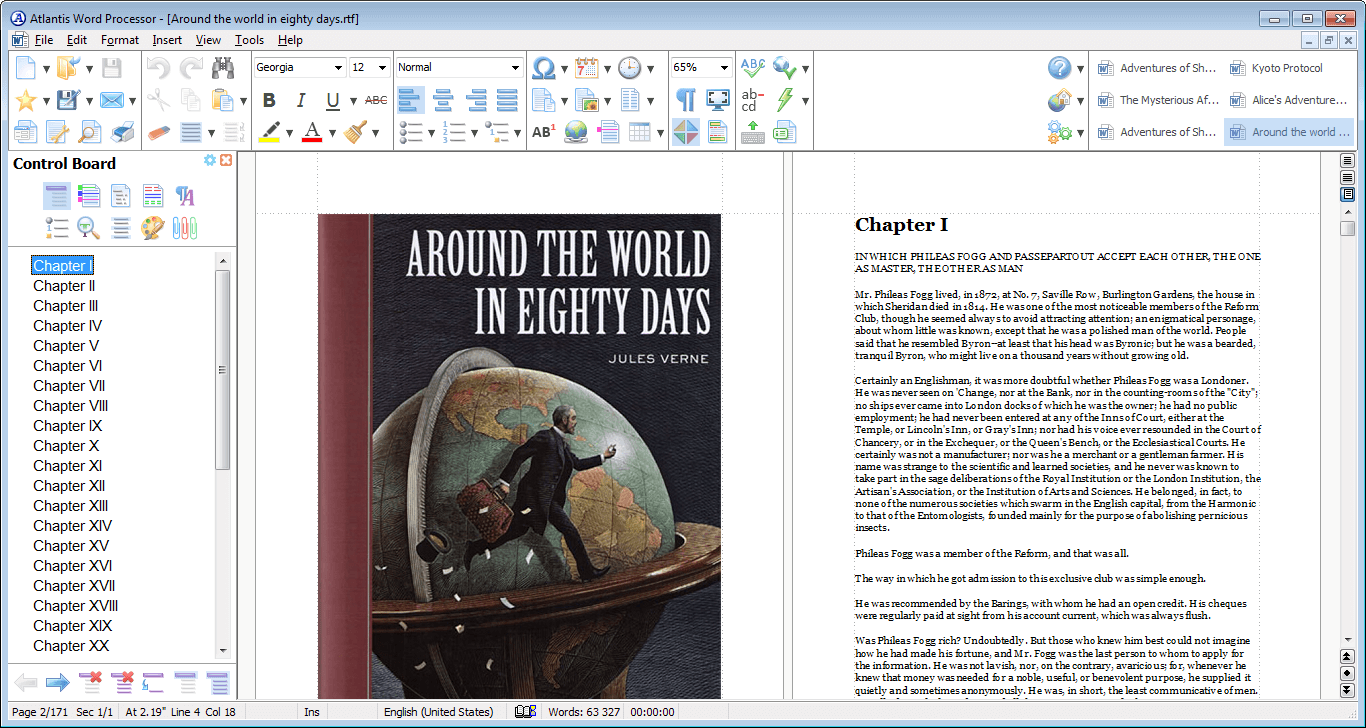Open the Normal style dropdown
Viewport: 1366px width, 728px height.
tap(516, 68)
